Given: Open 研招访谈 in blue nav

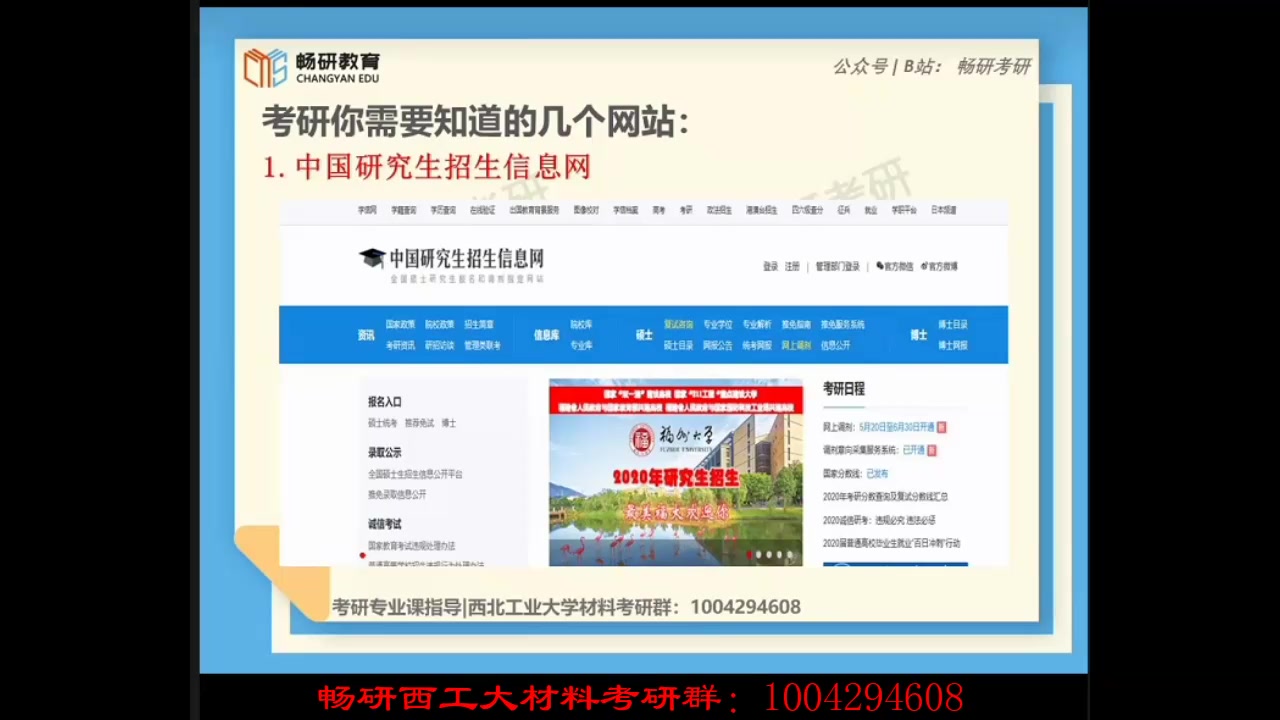Looking at the screenshot, I should [439, 345].
